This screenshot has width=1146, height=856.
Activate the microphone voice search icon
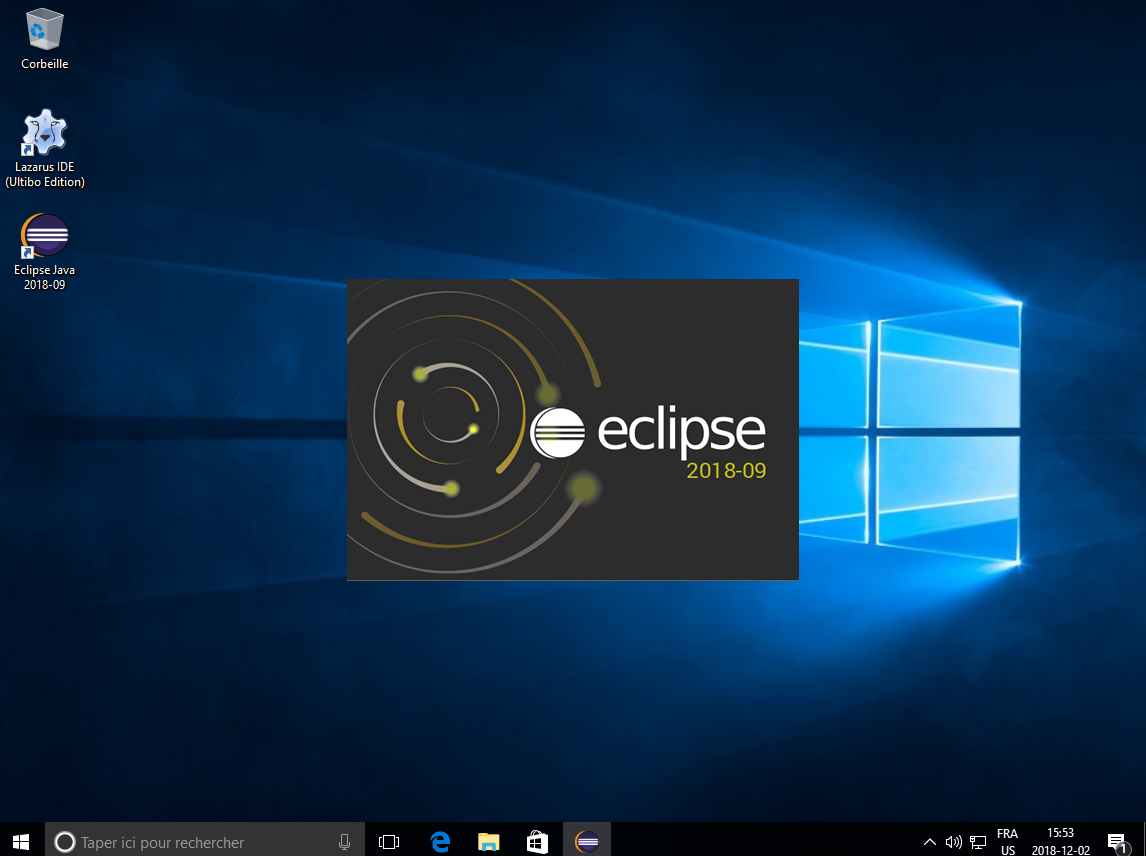click(x=344, y=842)
